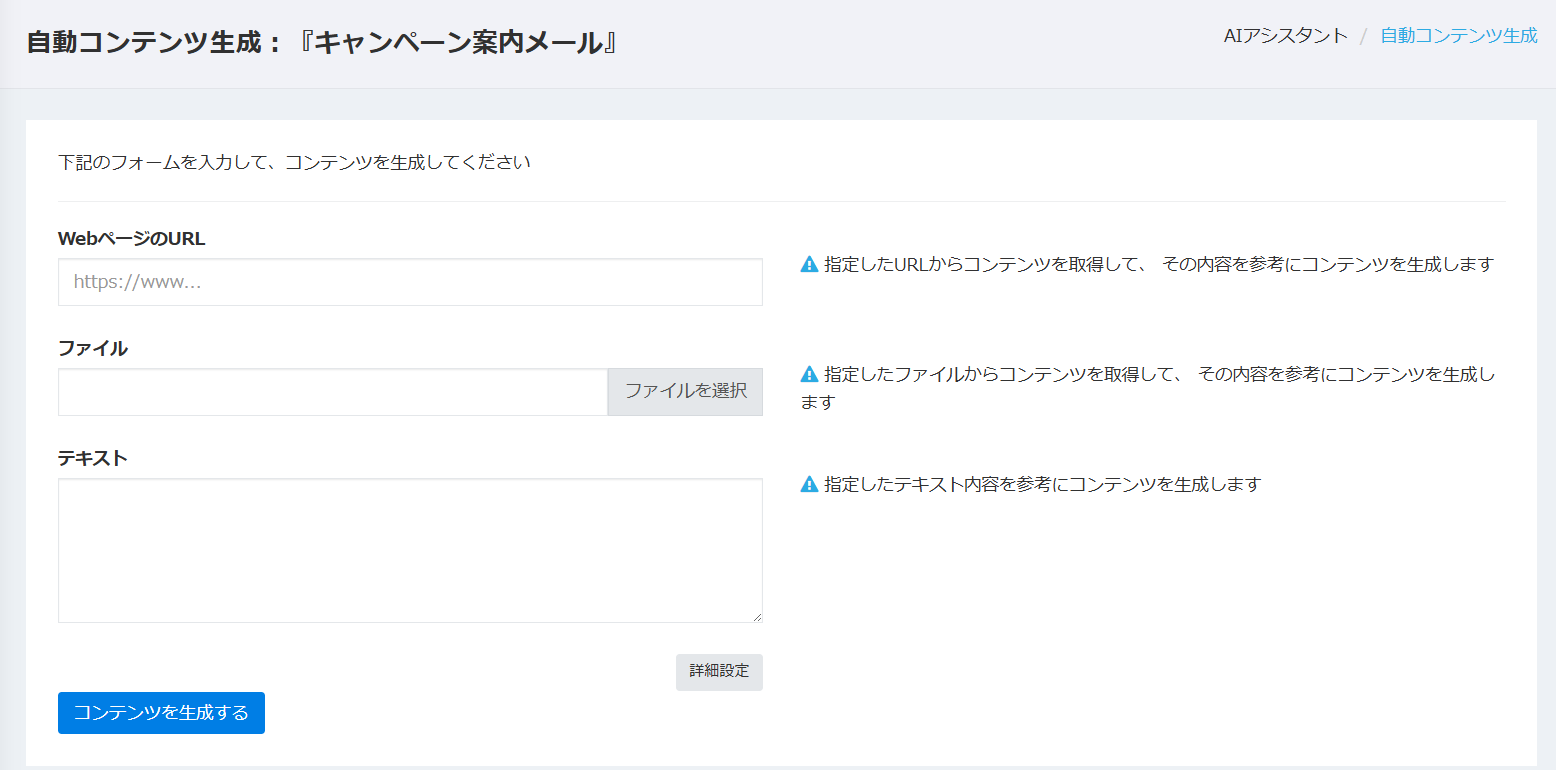The height and width of the screenshot is (770, 1556).
Task: Select the 自動コンテンツ生成 breadcrumb item
Action: (x=1458, y=36)
